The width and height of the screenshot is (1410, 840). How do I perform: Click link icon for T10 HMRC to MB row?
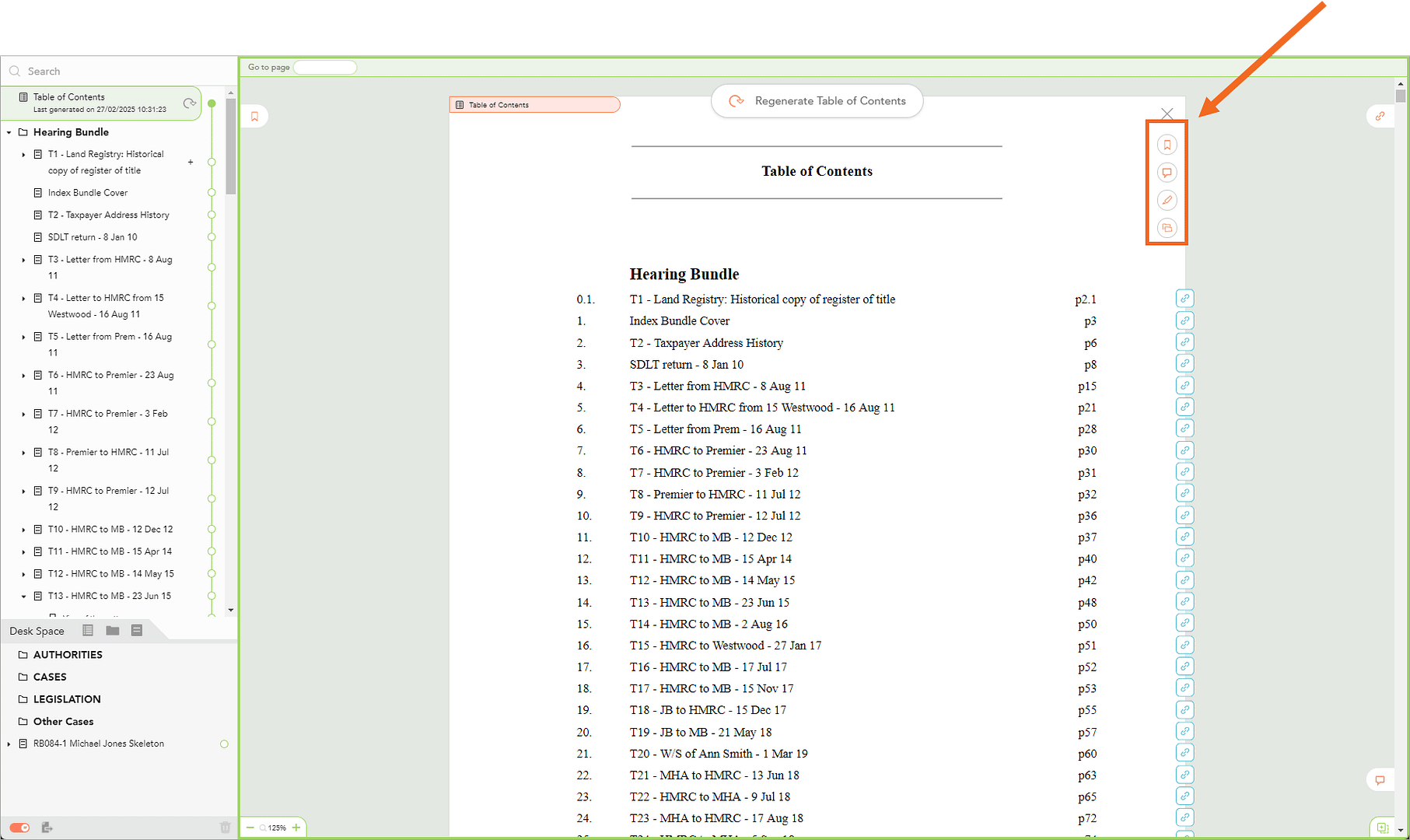point(1184,537)
